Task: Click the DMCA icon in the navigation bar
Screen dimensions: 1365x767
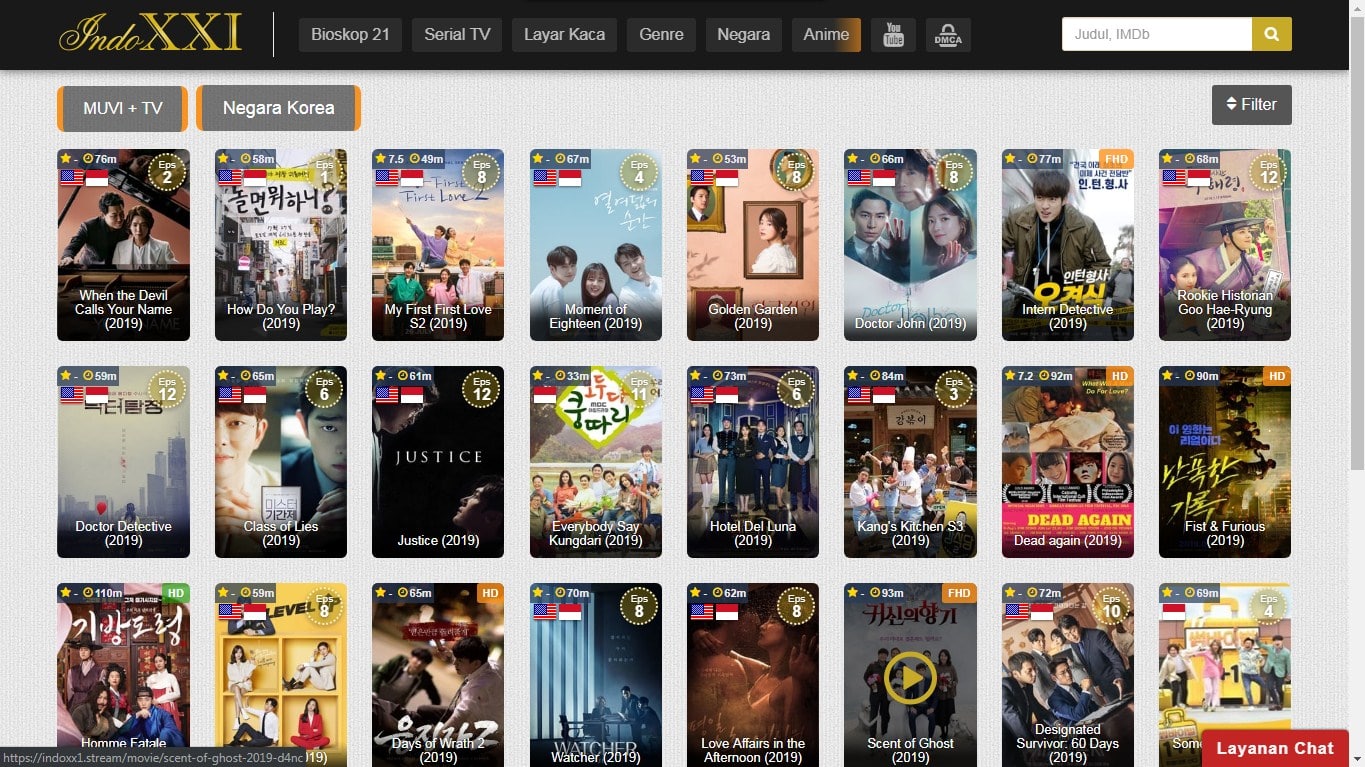Action: [x=947, y=34]
